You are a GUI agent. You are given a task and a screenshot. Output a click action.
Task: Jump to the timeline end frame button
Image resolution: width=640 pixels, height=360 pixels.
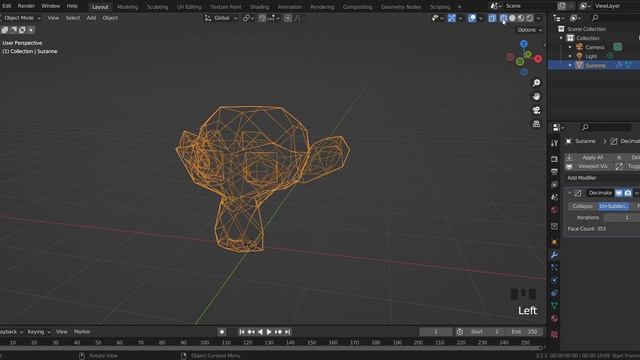point(287,332)
